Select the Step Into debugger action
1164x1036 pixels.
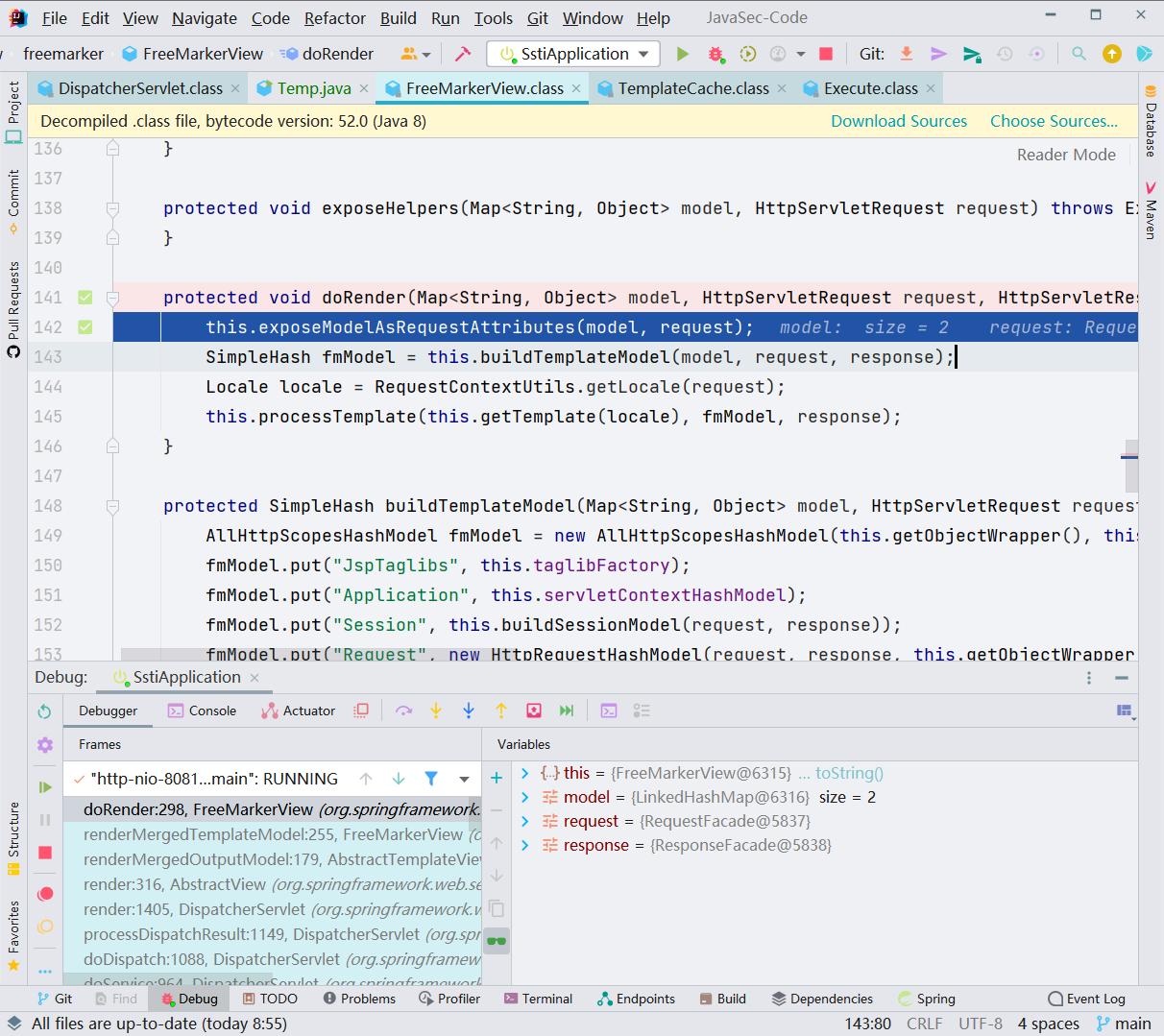pyautogui.click(x=436, y=711)
